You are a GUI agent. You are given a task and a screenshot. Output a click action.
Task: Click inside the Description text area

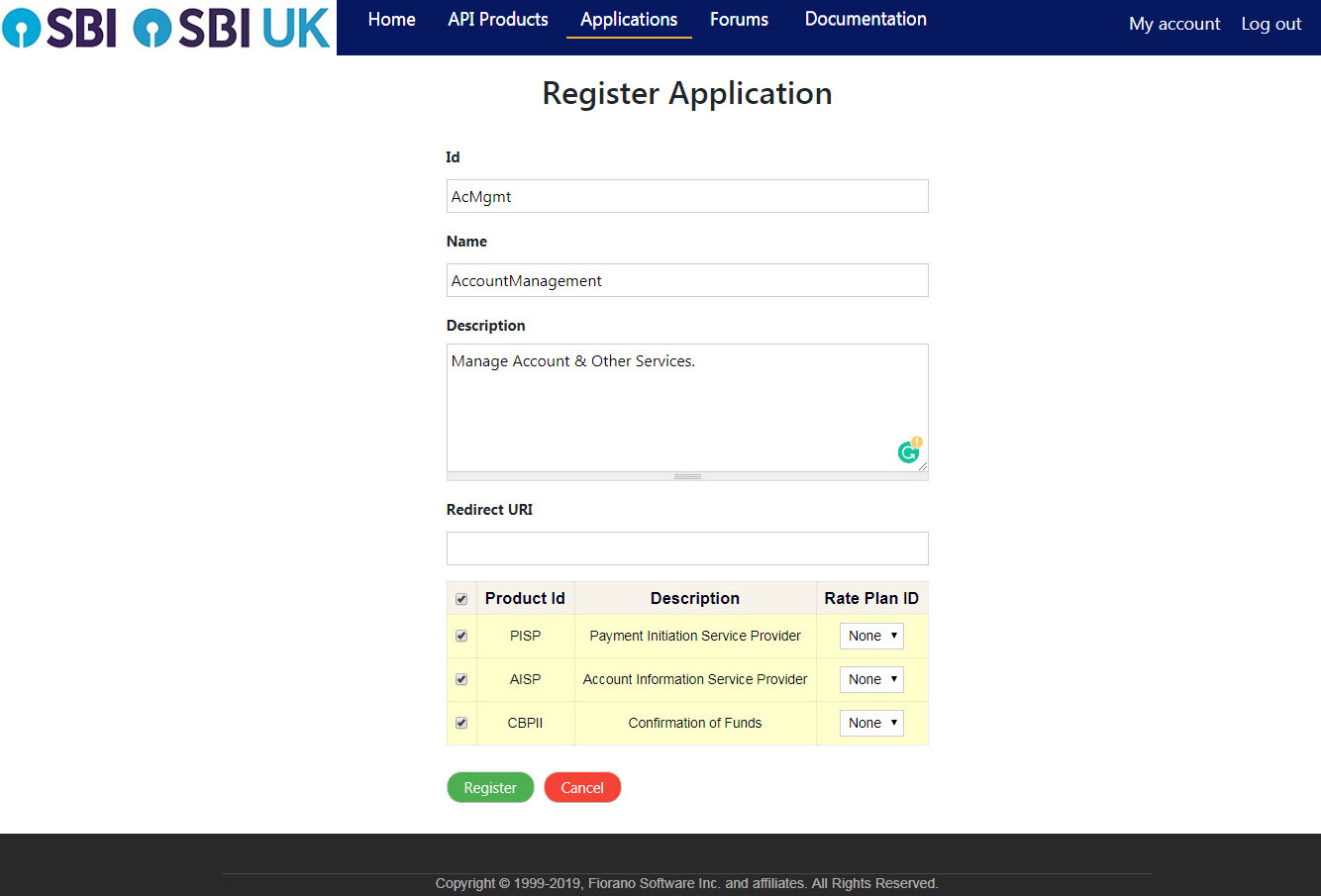point(687,407)
